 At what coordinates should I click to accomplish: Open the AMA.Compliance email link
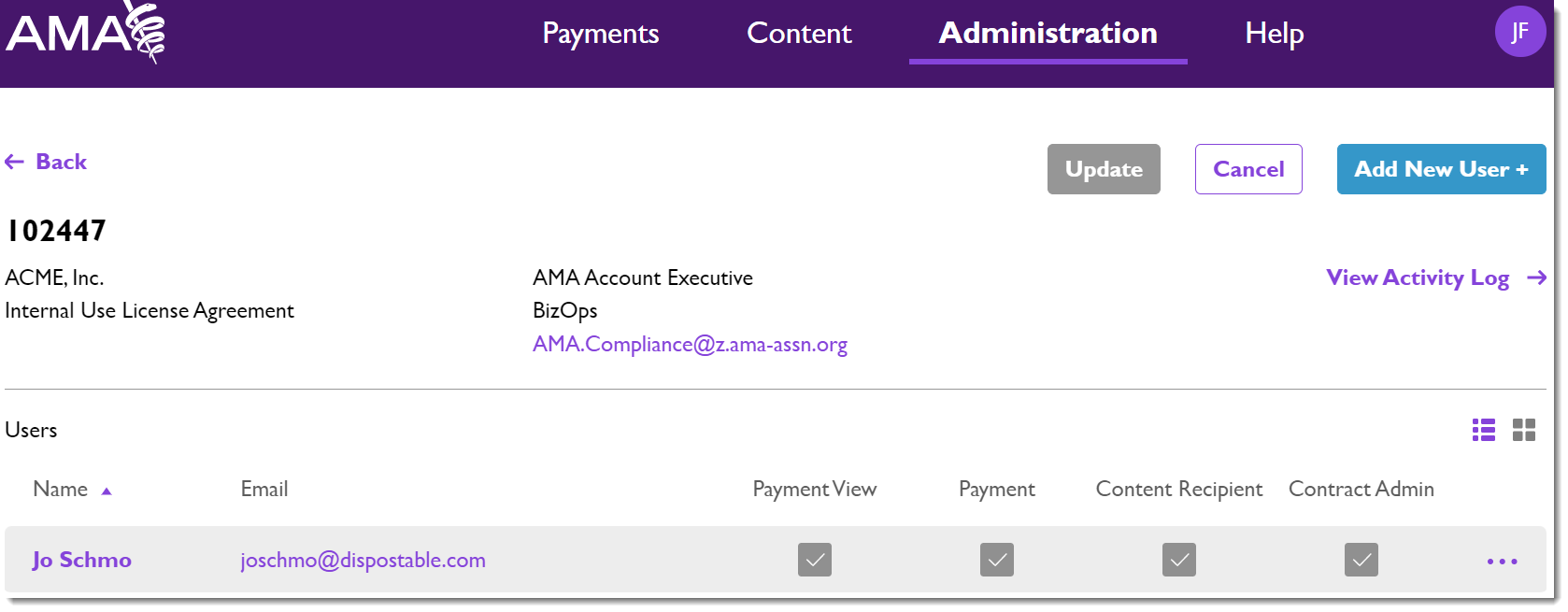[690, 345]
